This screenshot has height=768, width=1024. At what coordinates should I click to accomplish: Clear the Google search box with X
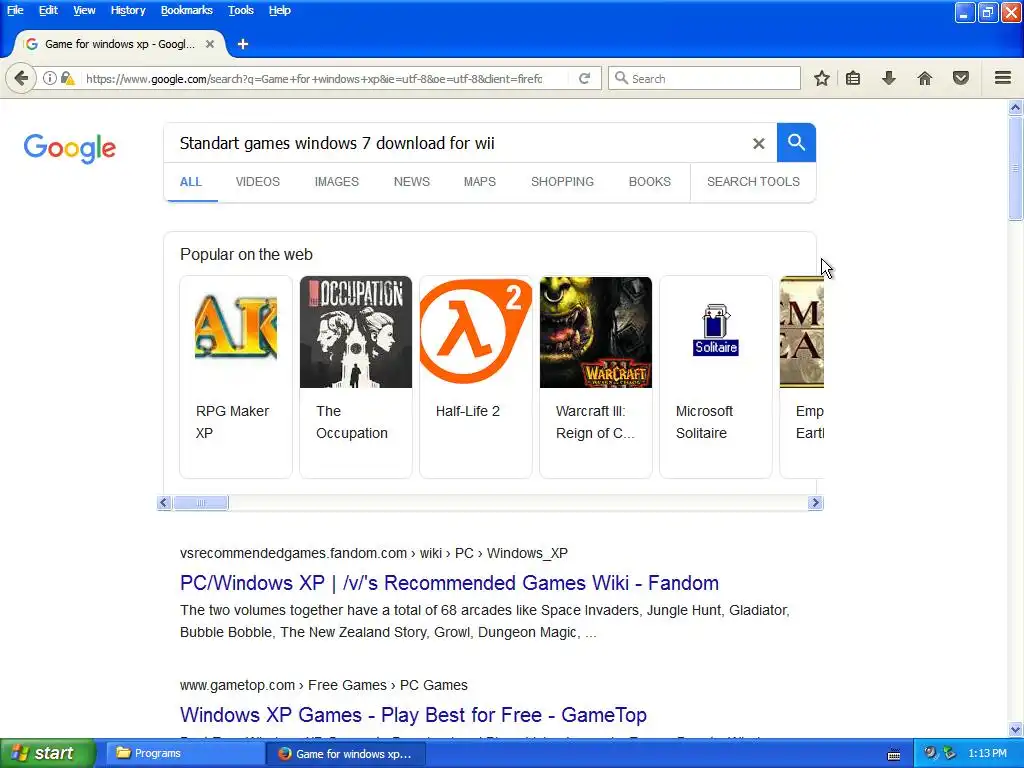click(758, 143)
